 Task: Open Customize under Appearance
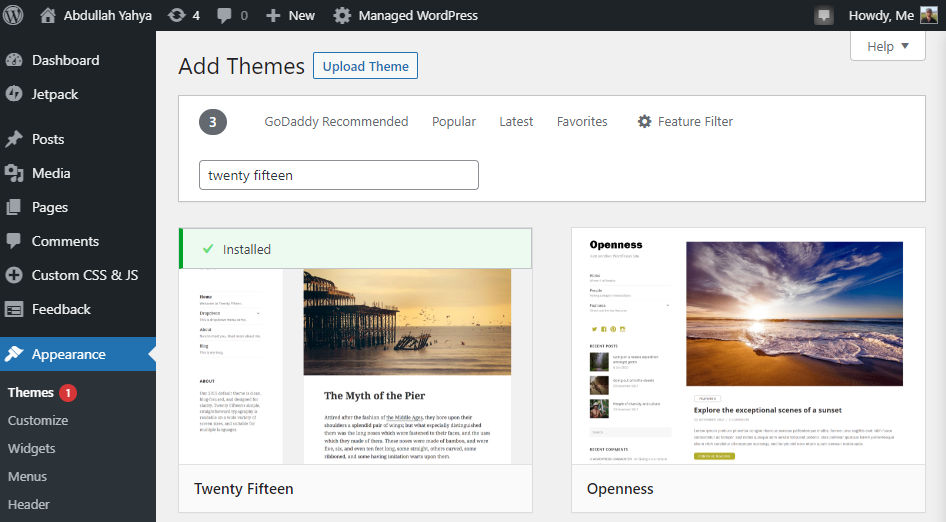coord(38,421)
